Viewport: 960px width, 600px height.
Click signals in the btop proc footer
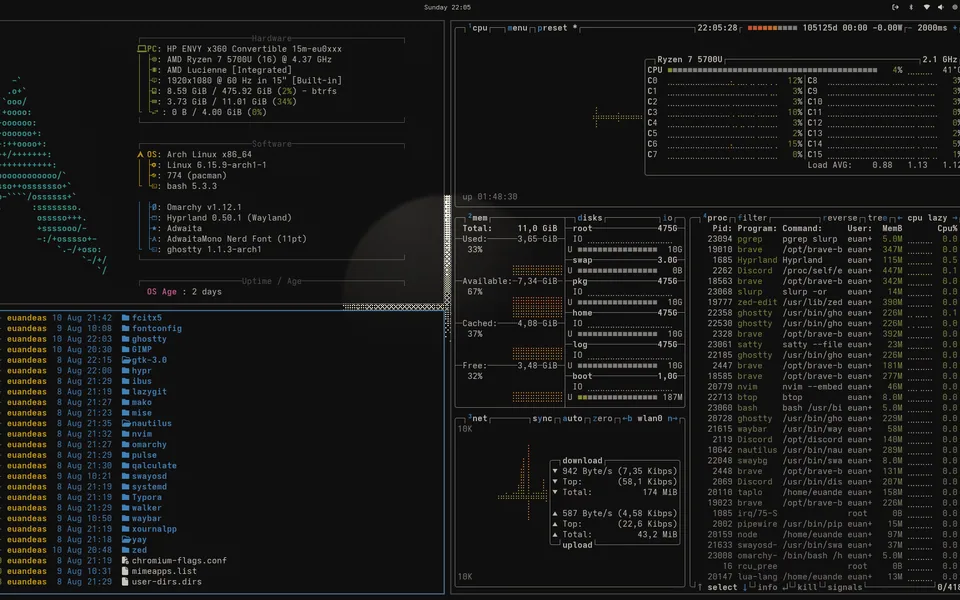pos(844,587)
